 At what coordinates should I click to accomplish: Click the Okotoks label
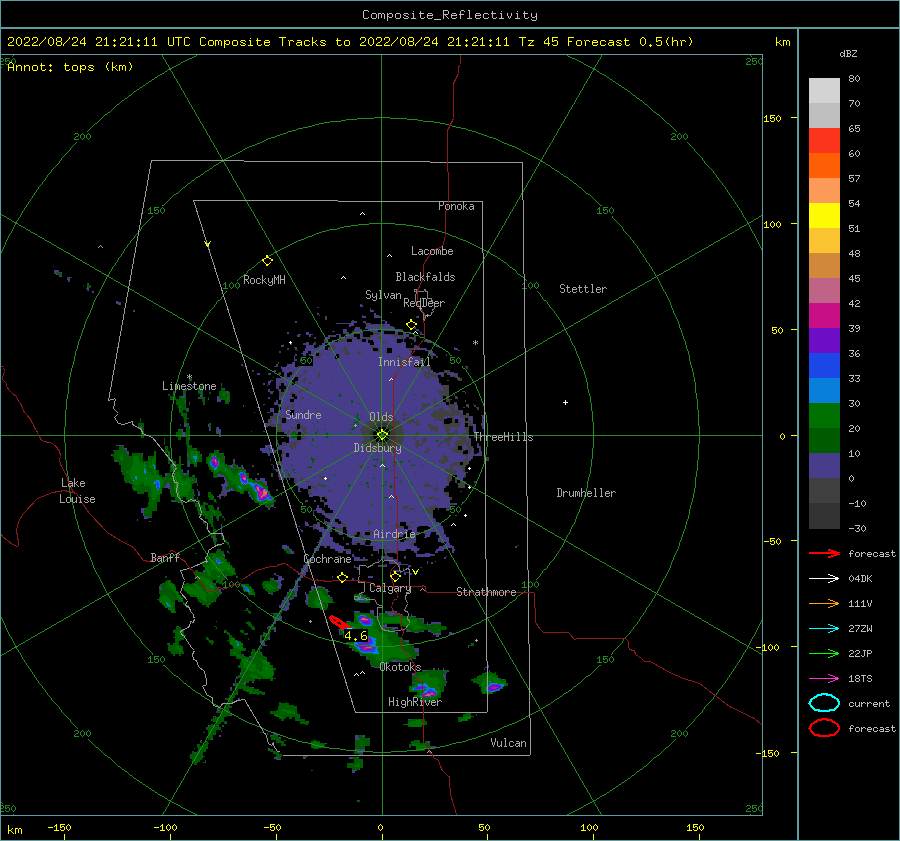(400, 667)
